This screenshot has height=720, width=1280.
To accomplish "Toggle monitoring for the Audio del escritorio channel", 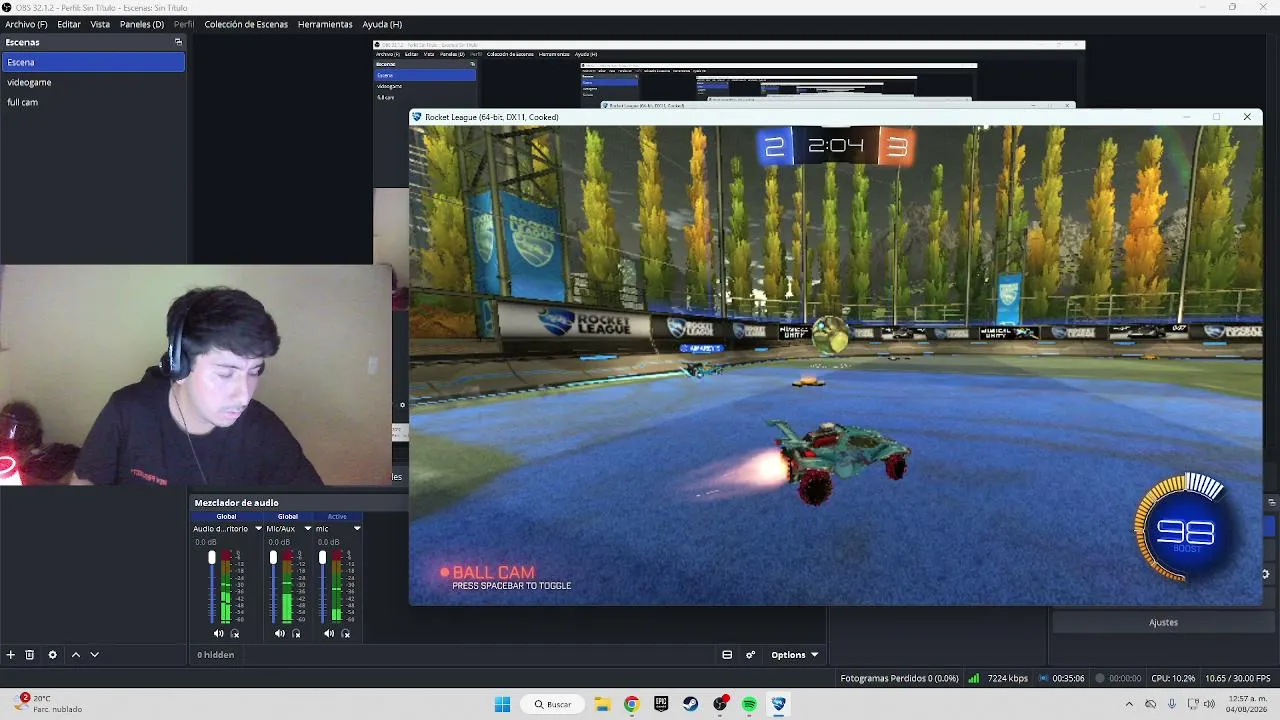I will tap(235, 633).
